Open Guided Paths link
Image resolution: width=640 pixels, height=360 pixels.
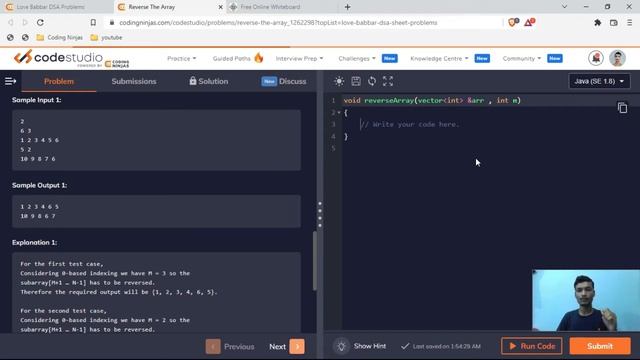tap(231, 58)
